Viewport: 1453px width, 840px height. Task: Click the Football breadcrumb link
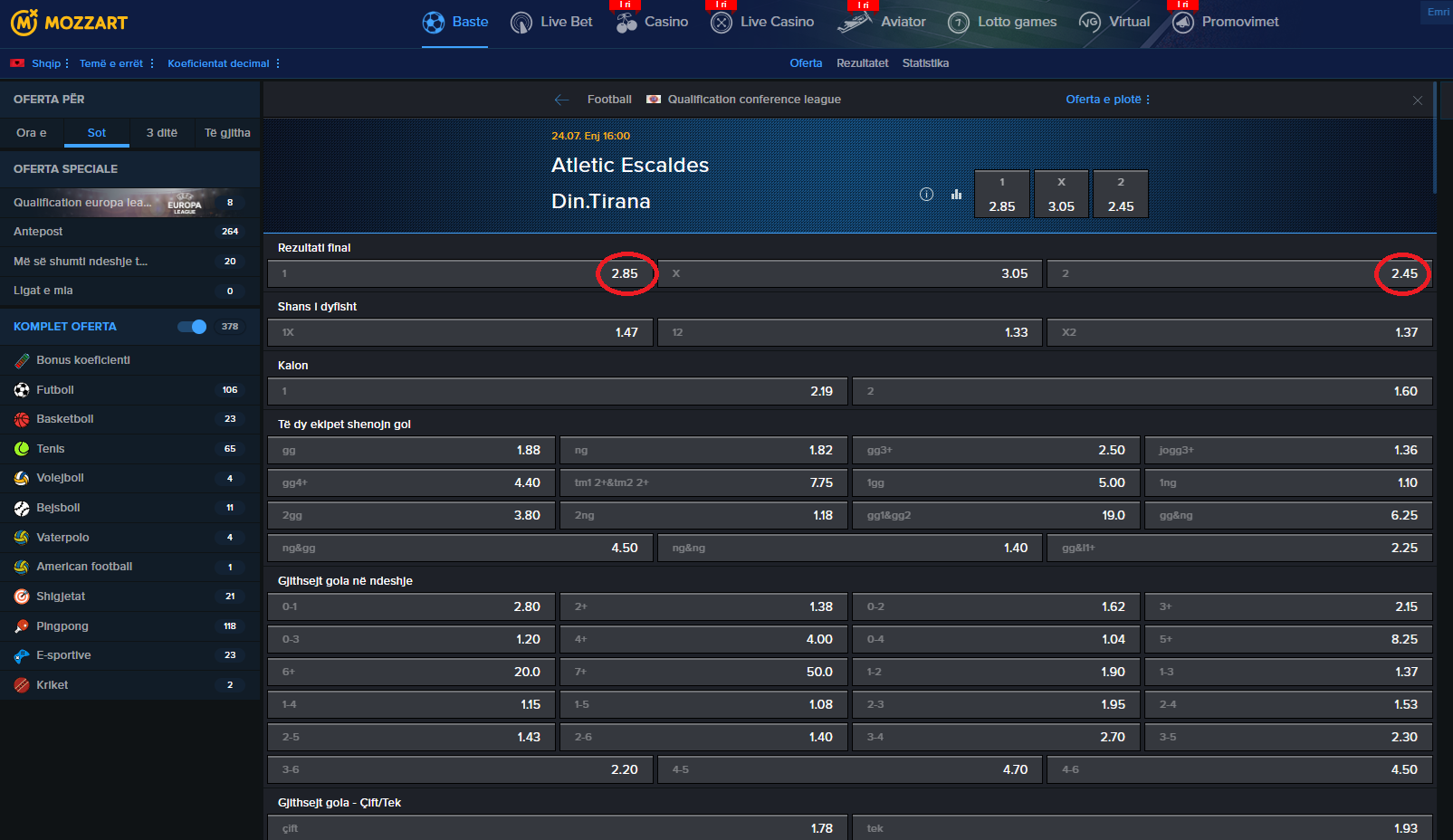(609, 100)
